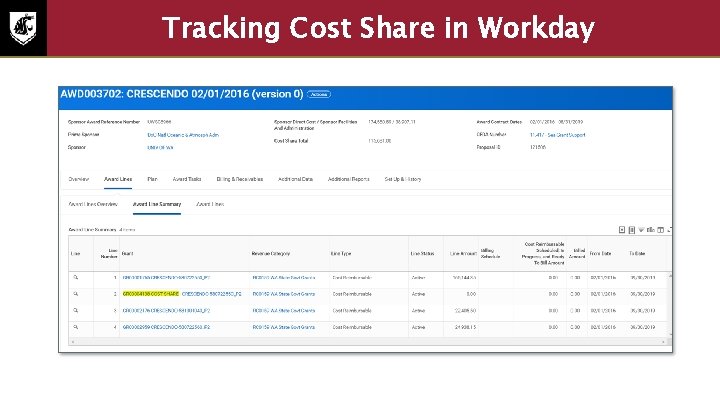
Task: Click the table scrollbar left arrow
Action: click(73, 342)
